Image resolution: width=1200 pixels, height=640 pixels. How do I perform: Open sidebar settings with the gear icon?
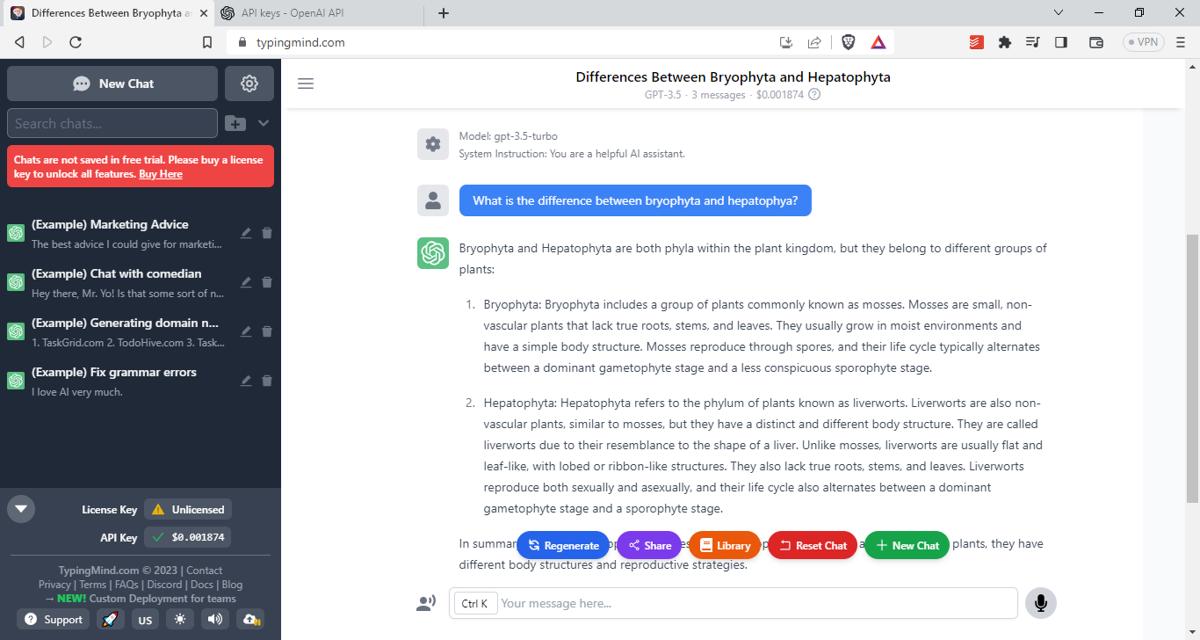coord(248,83)
